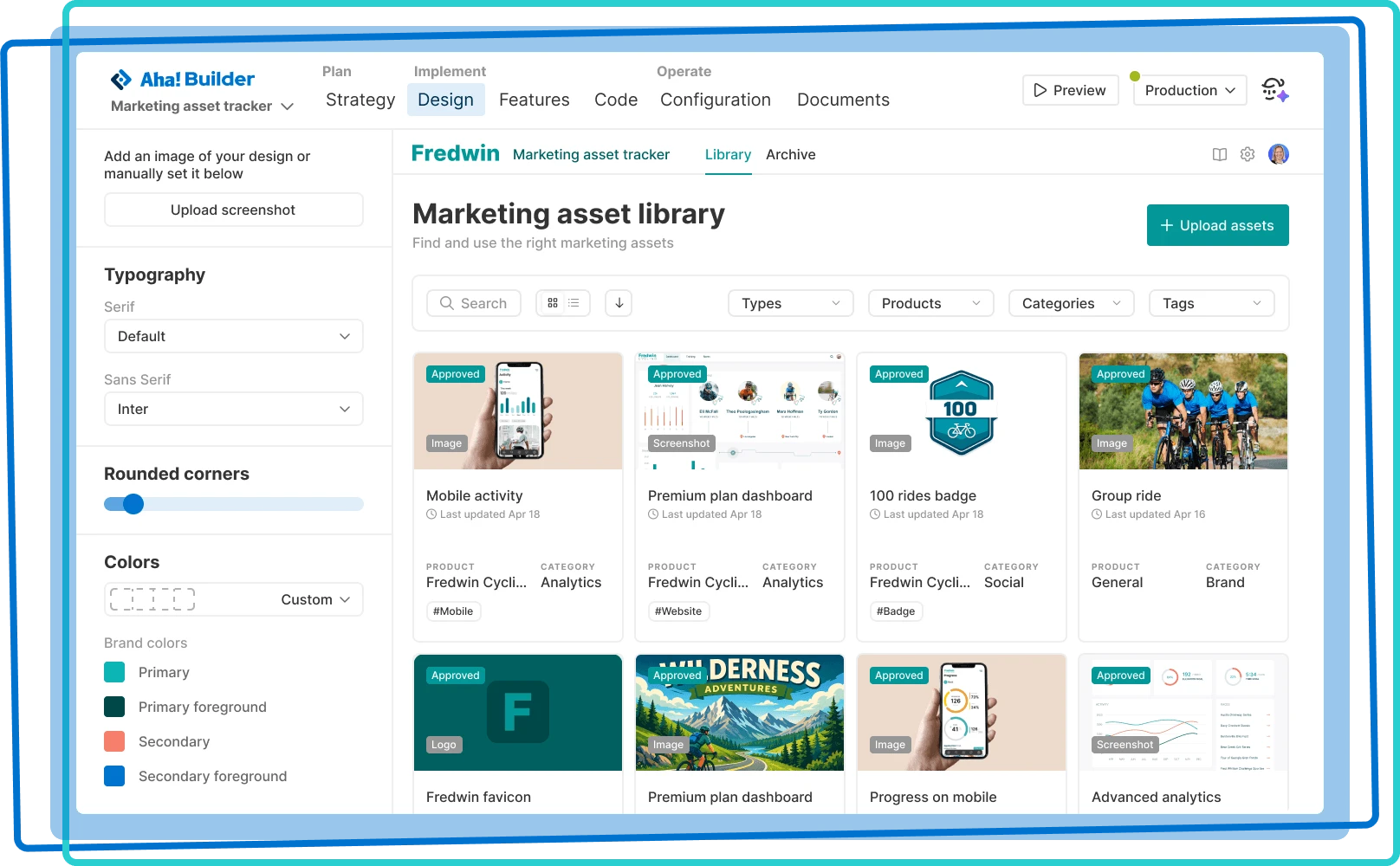Click the sort direction arrow button
This screenshot has width=1400, height=866.
point(619,303)
